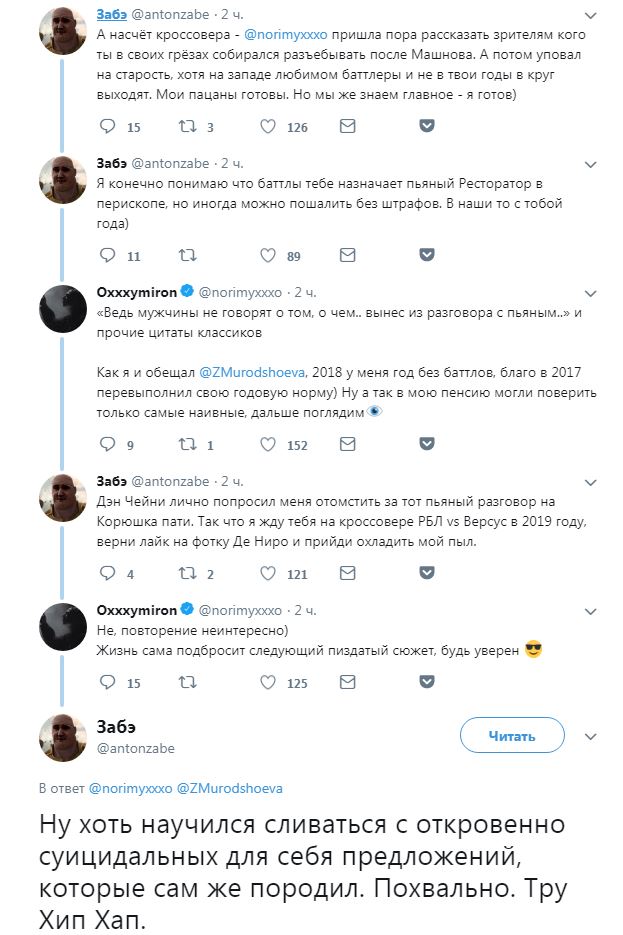Pocket-save Oxxxymiron's tweet with 125 likes

pos(426,682)
